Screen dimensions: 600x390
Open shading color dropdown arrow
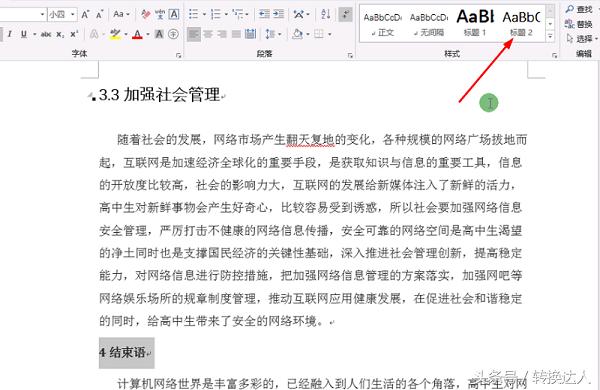point(308,35)
